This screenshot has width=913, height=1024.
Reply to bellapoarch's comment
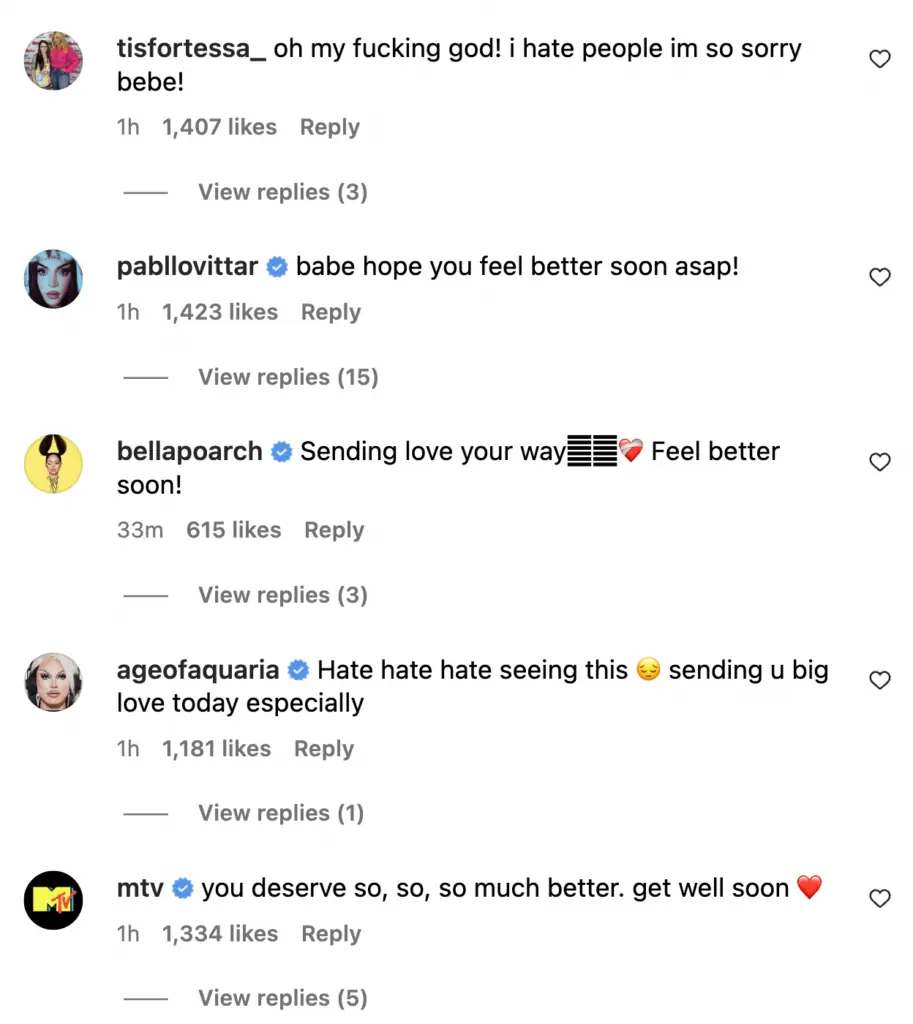pyautogui.click(x=334, y=530)
